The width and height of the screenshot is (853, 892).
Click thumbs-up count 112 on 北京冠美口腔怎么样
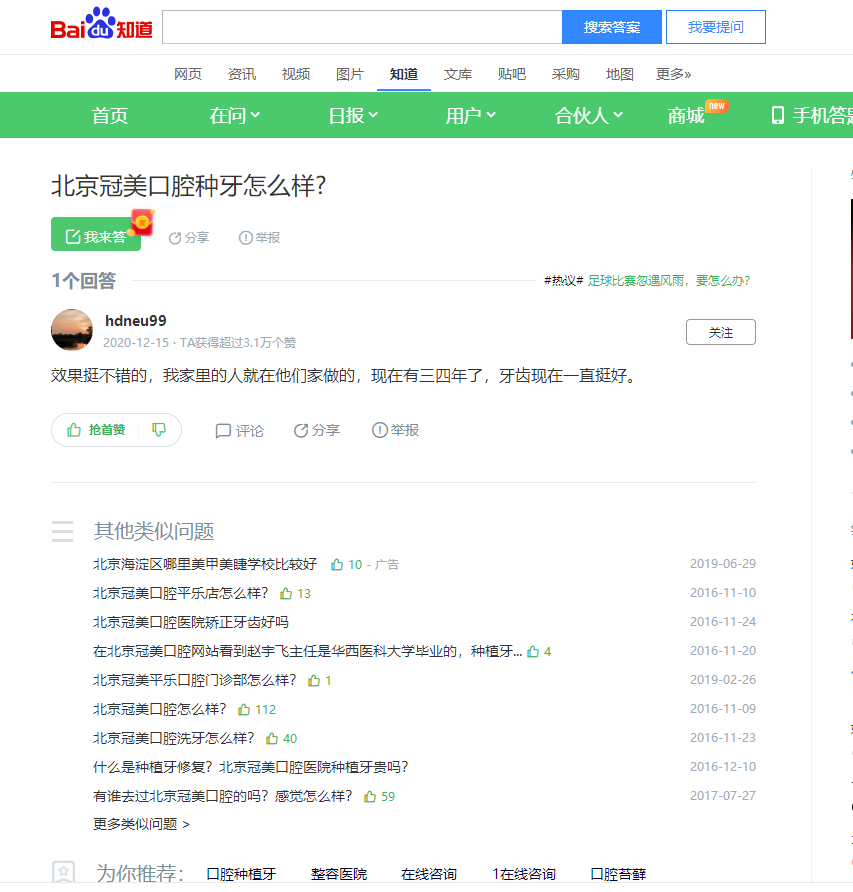pos(257,710)
